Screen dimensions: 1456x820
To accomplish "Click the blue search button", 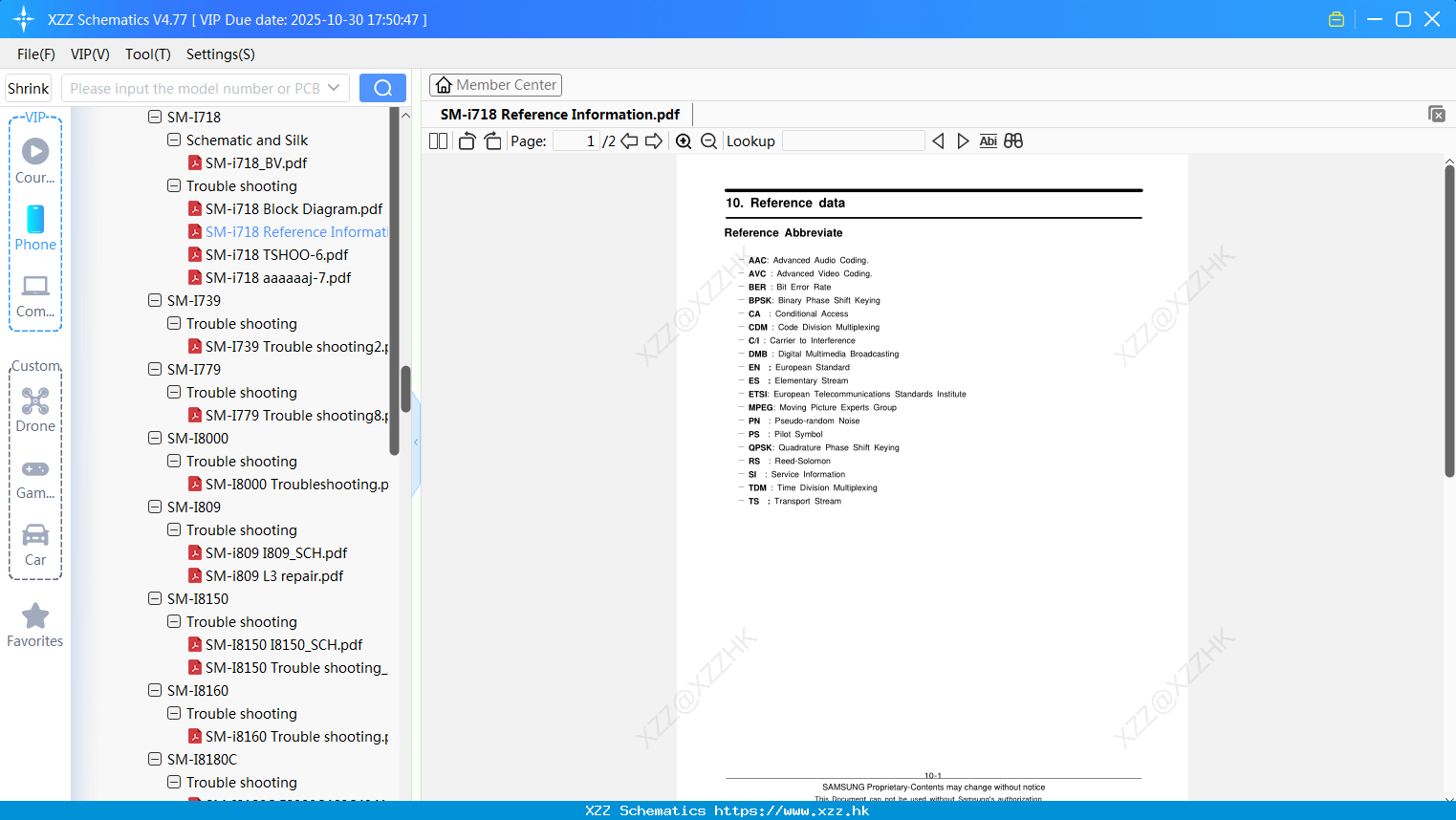I will (x=382, y=88).
